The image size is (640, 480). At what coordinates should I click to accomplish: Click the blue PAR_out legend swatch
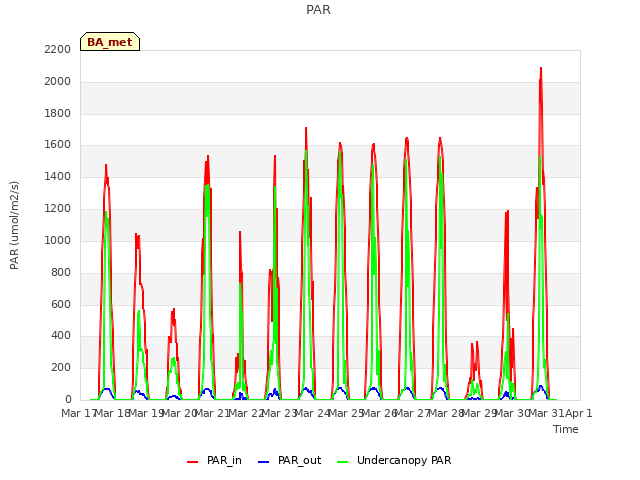(x=263, y=462)
